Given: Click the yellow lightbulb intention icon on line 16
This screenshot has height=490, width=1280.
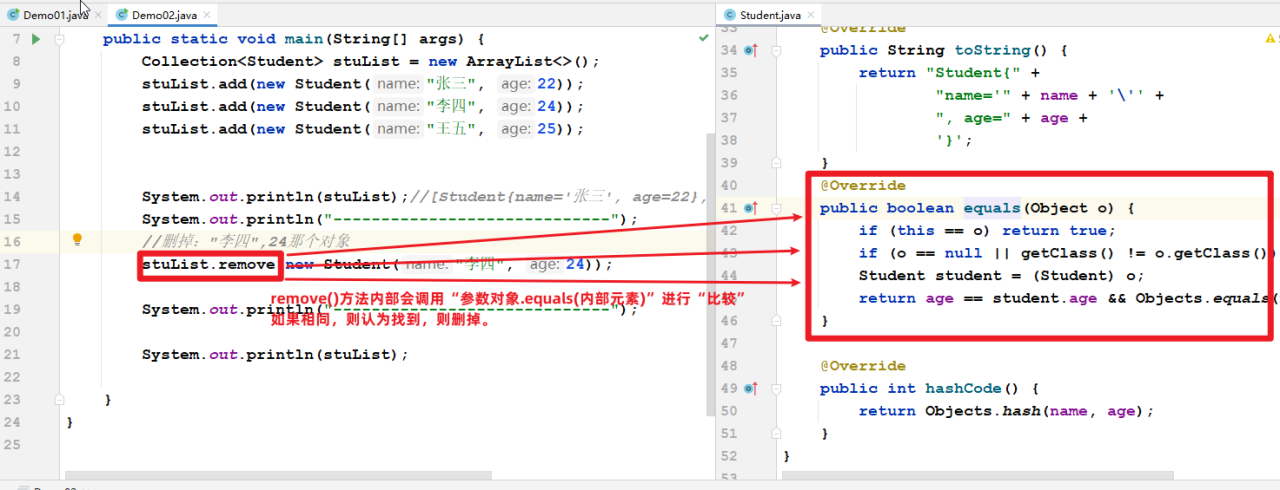Looking at the screenshot, I should (77, 240).
